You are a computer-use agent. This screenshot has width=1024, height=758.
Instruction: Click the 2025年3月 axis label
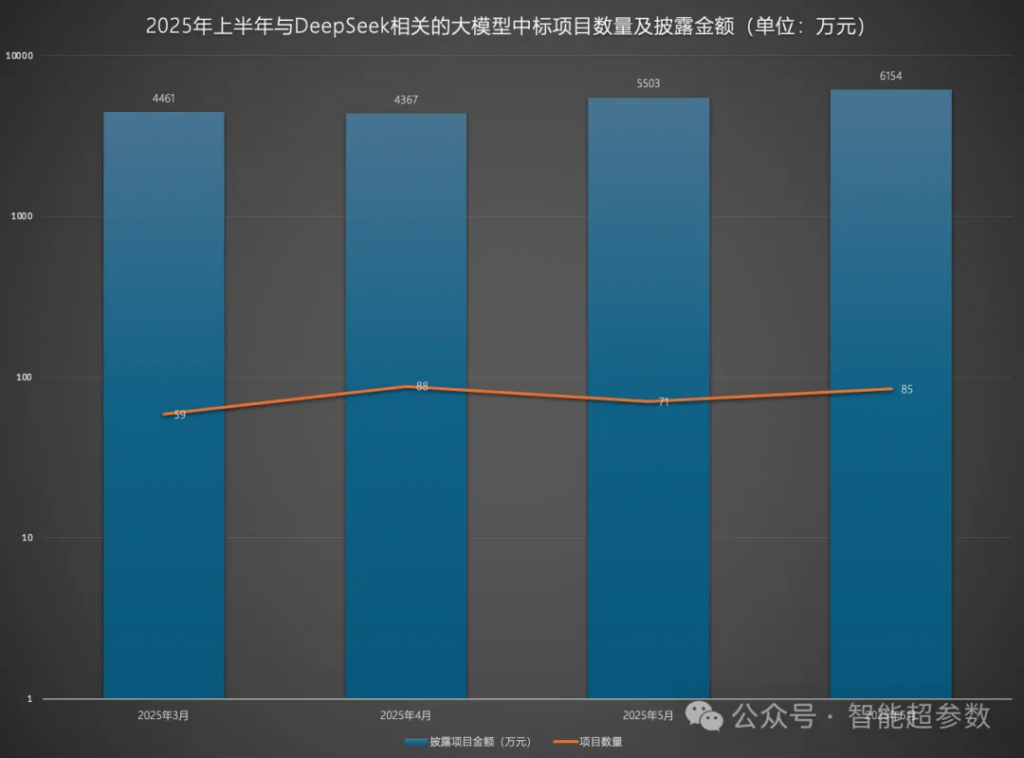(x=163, y=716)
